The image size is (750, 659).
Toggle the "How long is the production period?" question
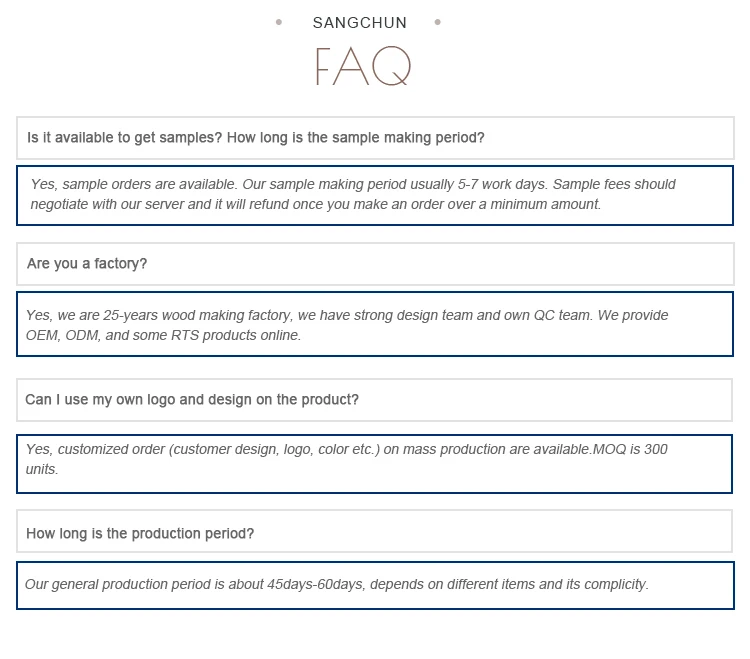(x=140, y=534)
